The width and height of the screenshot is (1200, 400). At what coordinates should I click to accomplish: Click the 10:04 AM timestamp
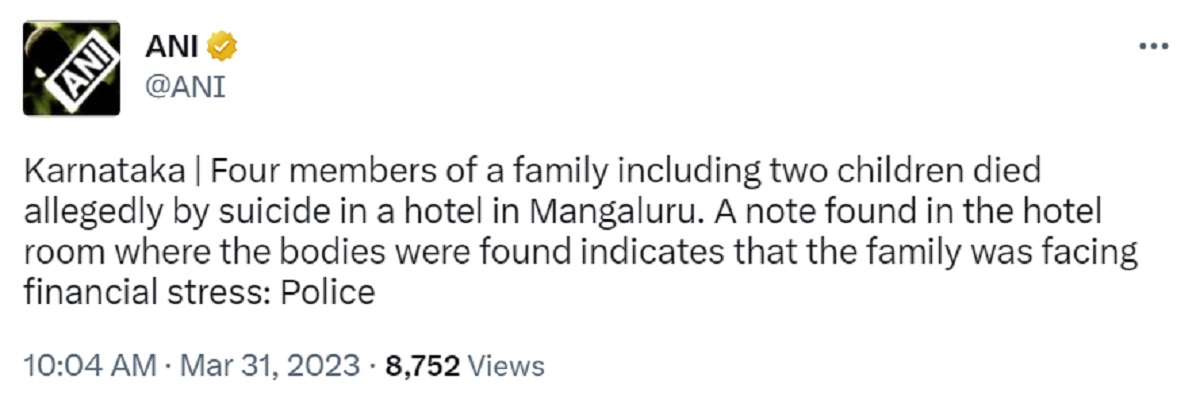coord(88,366)
